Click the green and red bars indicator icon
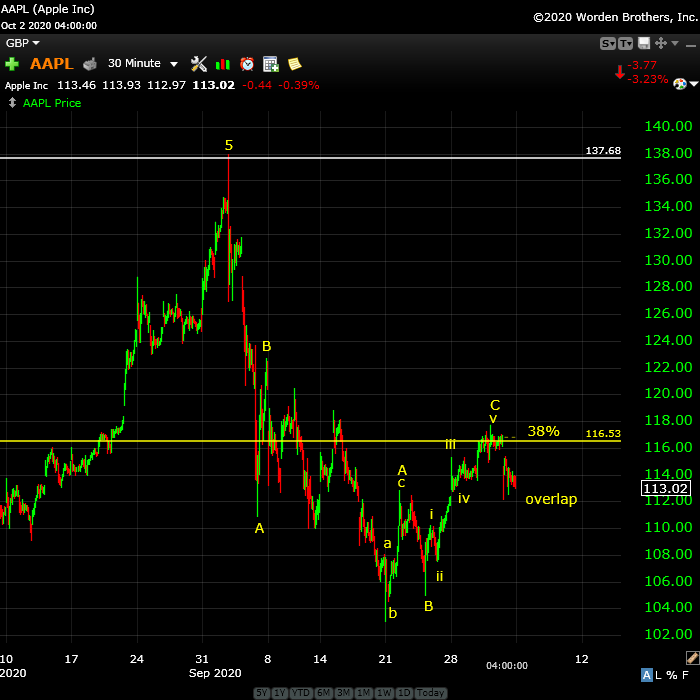Viewport: 700px width, 700px height. [x=222, y=64]
